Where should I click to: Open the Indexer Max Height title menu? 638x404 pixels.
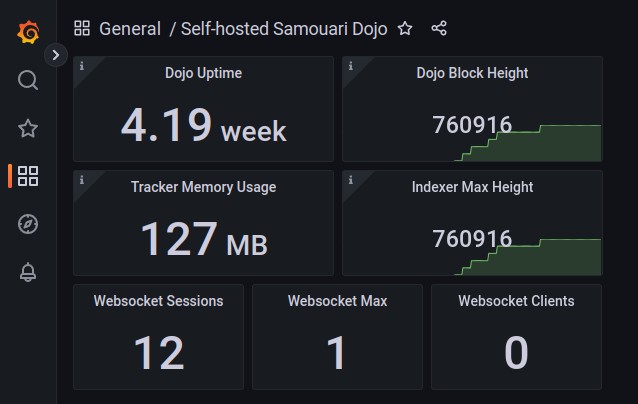(472, 187)
